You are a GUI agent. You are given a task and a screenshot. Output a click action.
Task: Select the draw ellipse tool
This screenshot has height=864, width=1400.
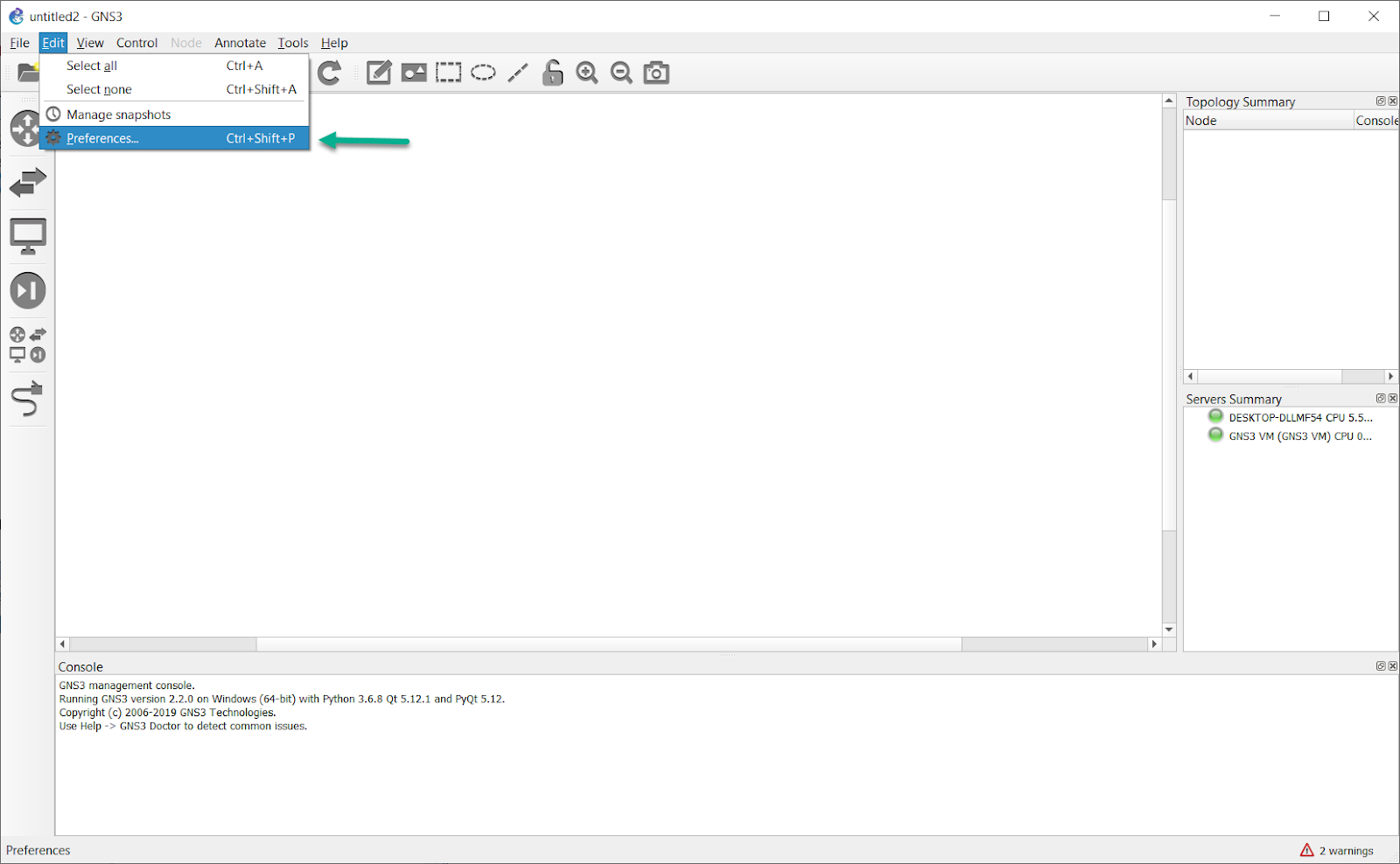(x=483, y=73)
